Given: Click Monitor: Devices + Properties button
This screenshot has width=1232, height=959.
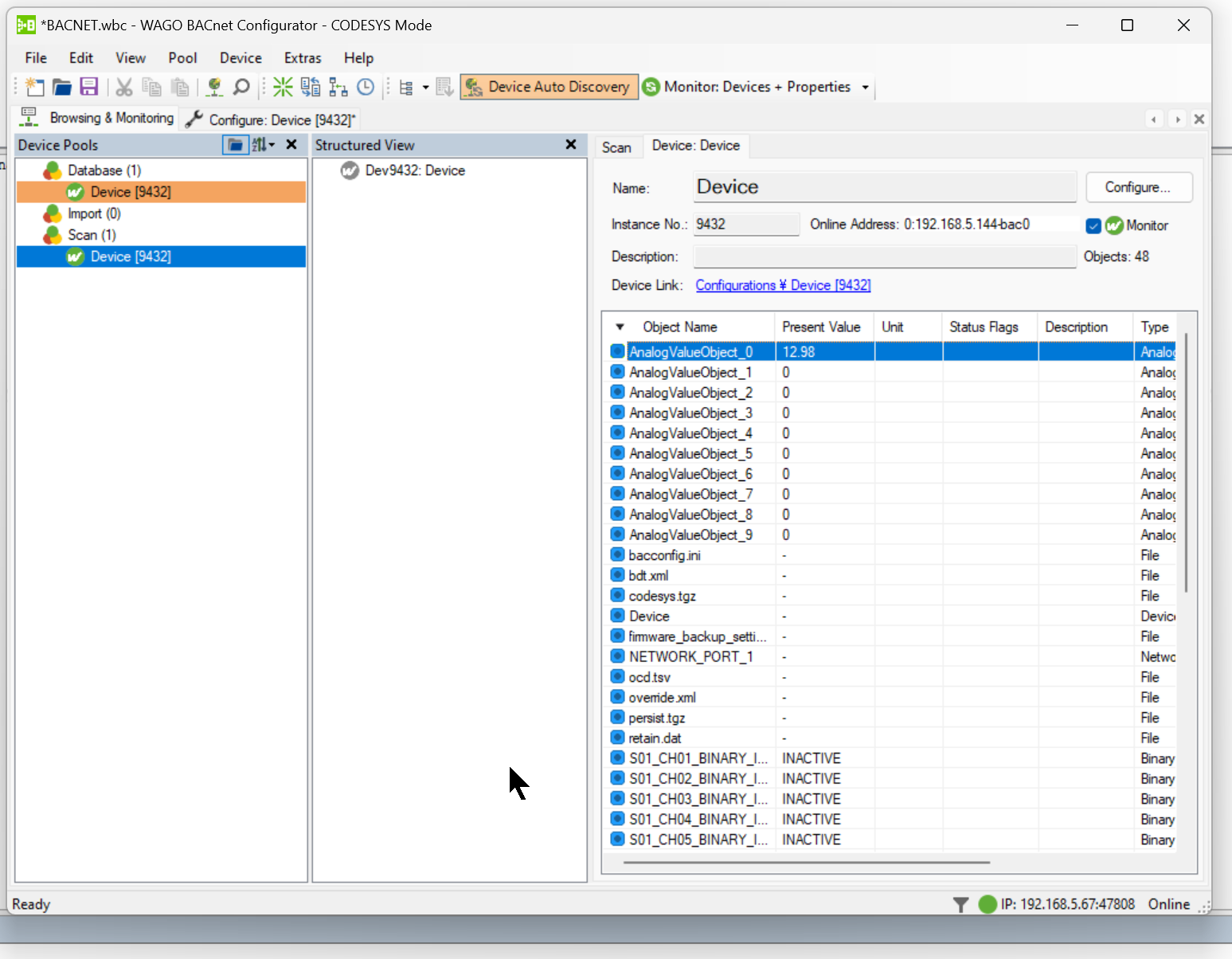Looking at the screenshot, I should (746, 87).
